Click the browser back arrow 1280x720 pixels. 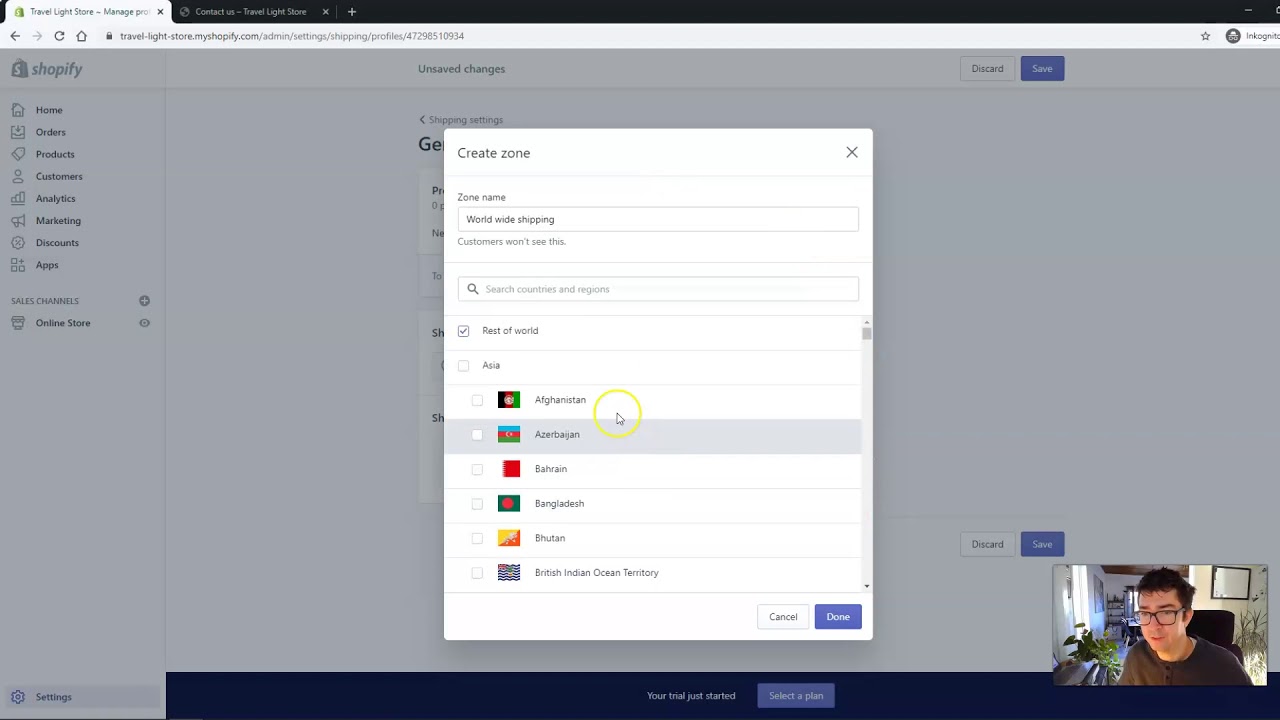coord(15,36)
